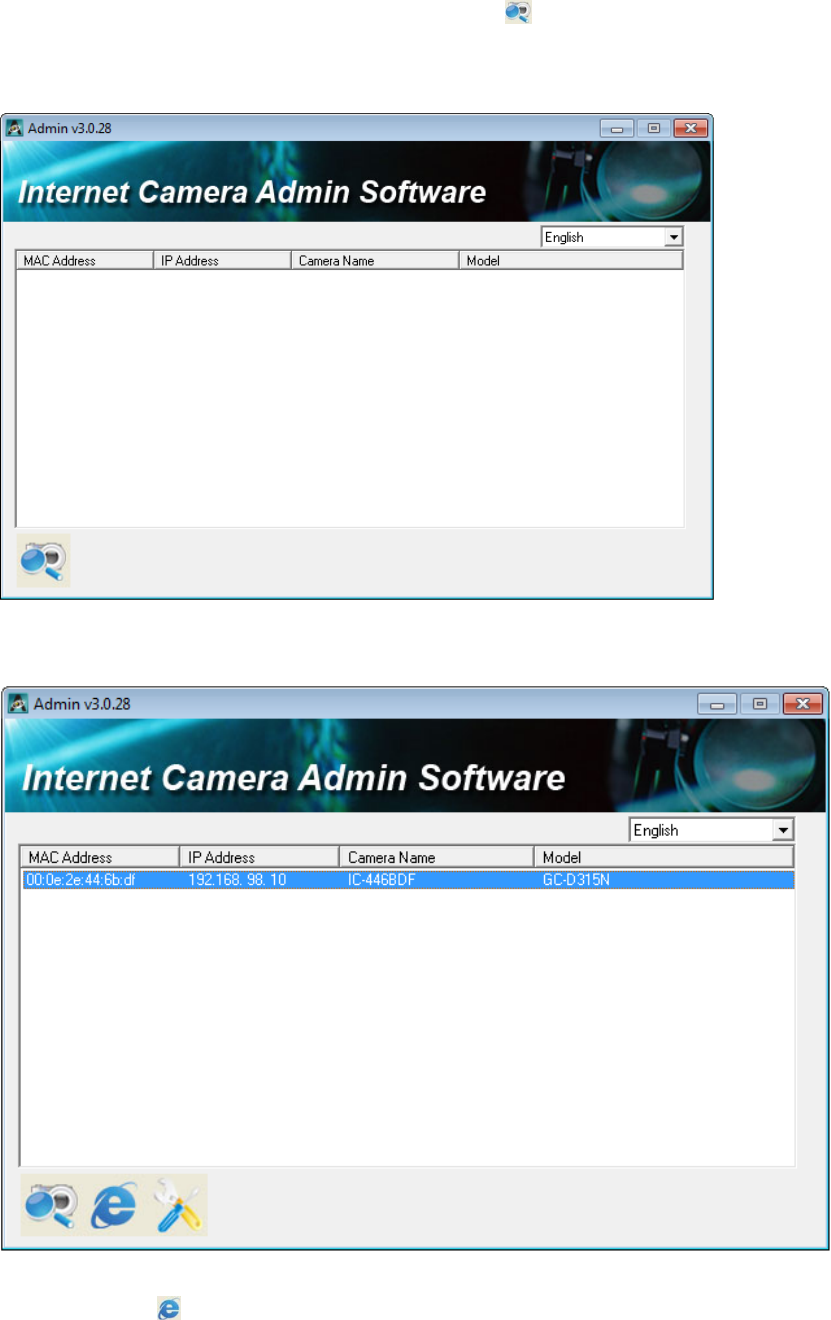Viewport: 831px width, 1320px height.
Task: Sort by MAC Address column in lower window
Action: point(100,857)
